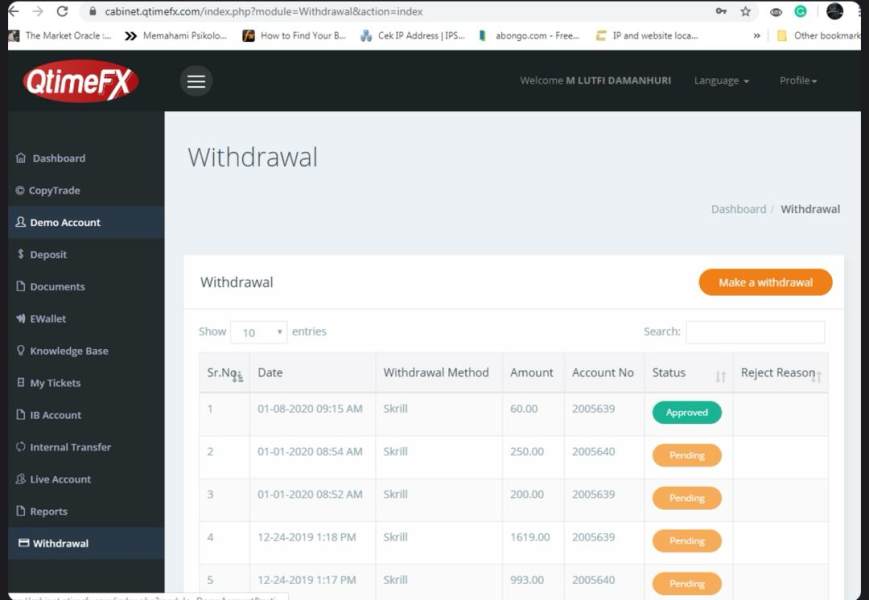Click date 12-24-2019 1:17 PM
This screenshot has width=869, height=600.
point(306,580)
